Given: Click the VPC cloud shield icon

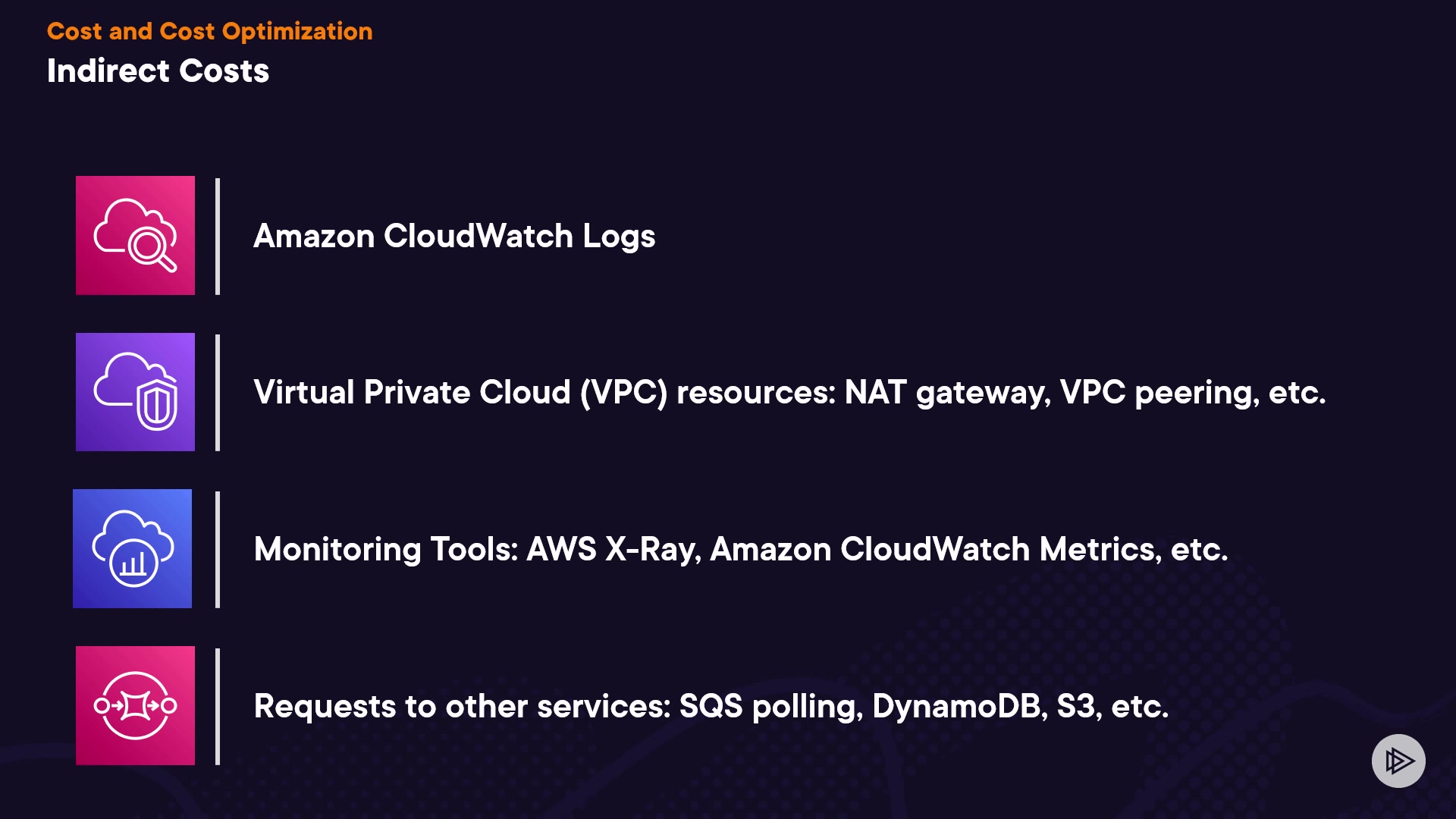Looking at the screenshot, I should point(135,392).
